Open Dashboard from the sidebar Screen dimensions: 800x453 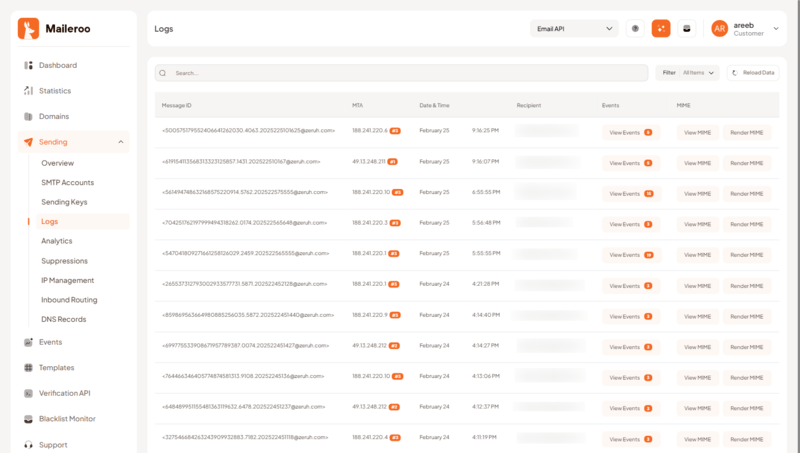[x=57, y=65]
